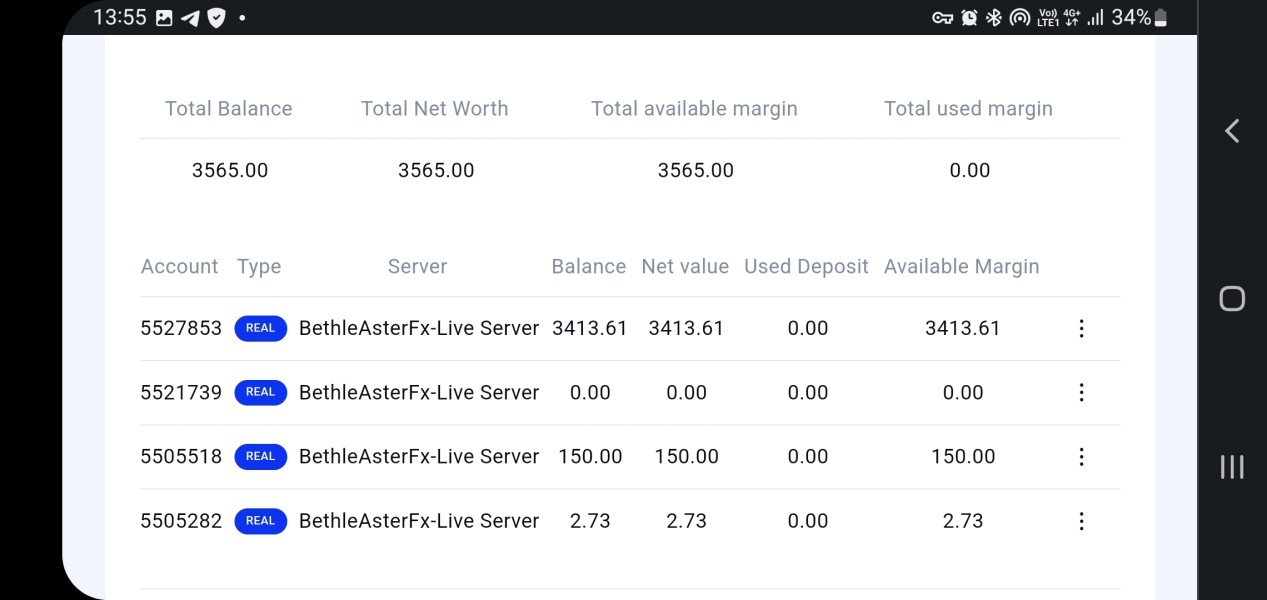Open options menu for account 5527853
This screenshot has width=1267, height=600.
coord(1081,328)
